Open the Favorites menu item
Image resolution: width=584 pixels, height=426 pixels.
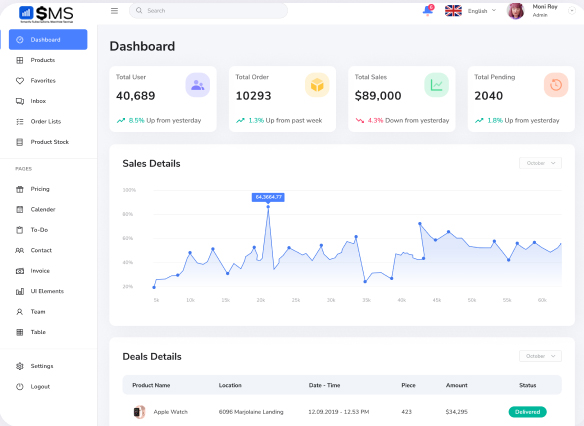tap(43, 81)
